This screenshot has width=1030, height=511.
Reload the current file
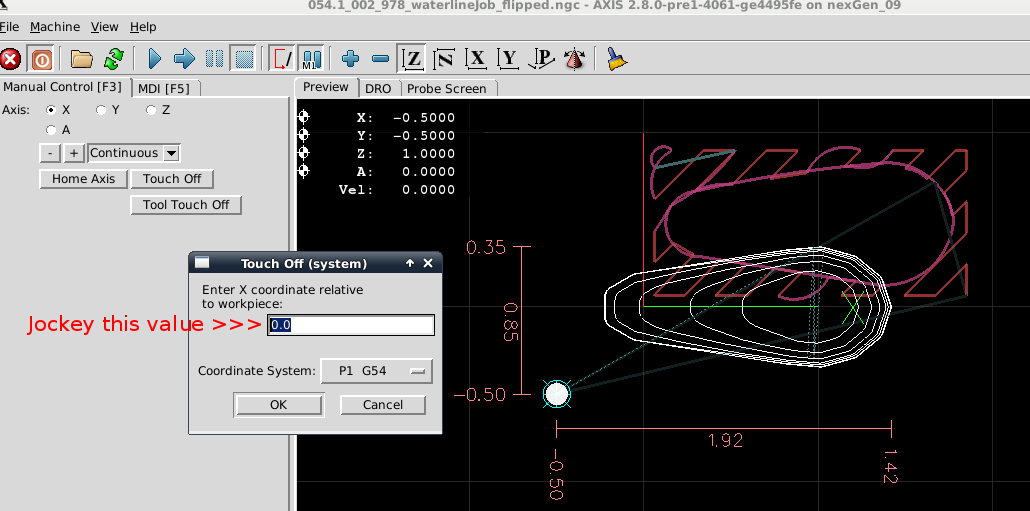pyautogui.click(x=114, y=59)
